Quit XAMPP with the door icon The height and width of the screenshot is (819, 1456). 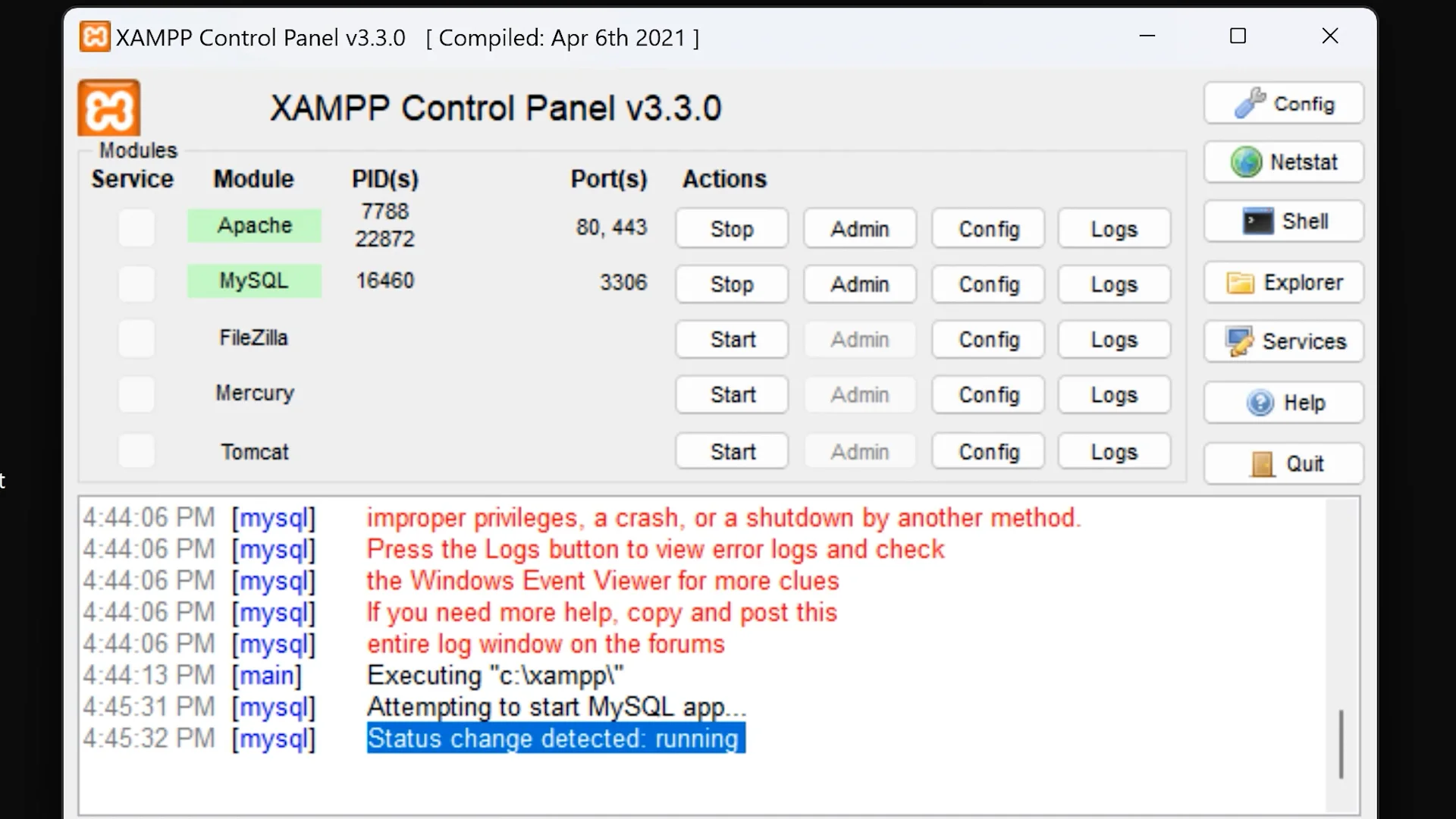tap(1283, 463)
